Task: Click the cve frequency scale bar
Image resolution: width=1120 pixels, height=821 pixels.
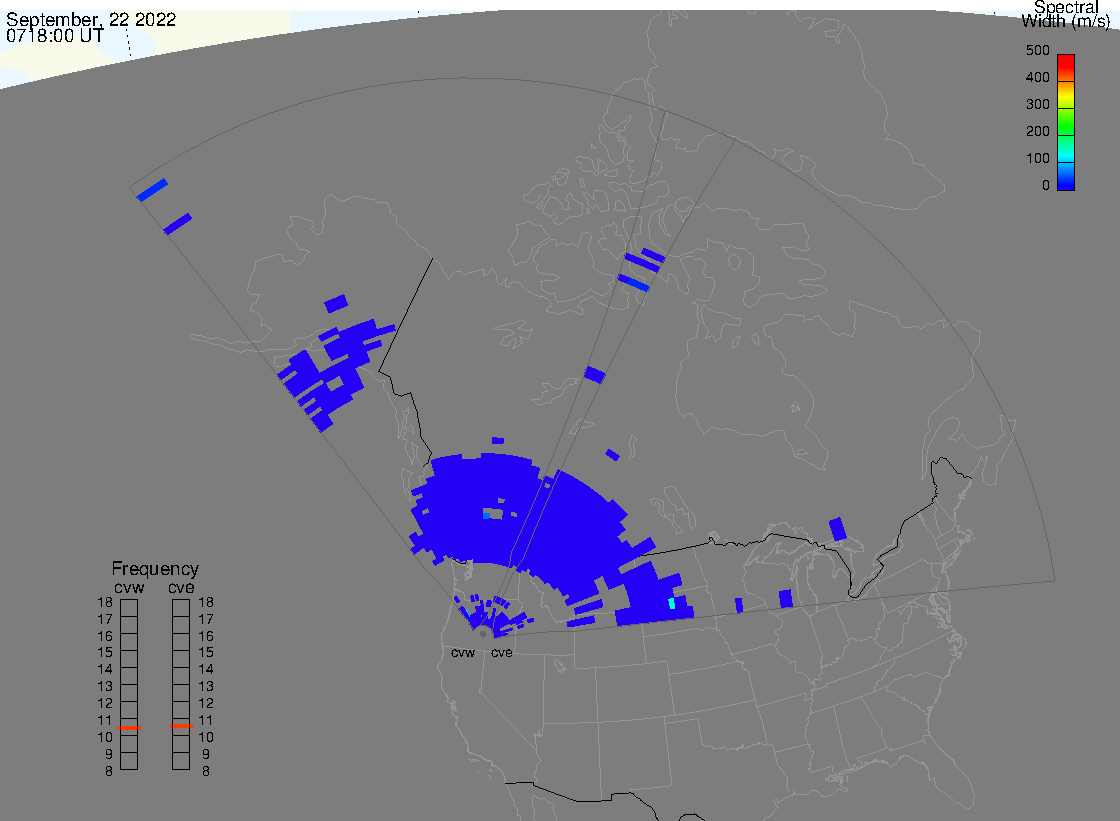Action: coord(181,685)
